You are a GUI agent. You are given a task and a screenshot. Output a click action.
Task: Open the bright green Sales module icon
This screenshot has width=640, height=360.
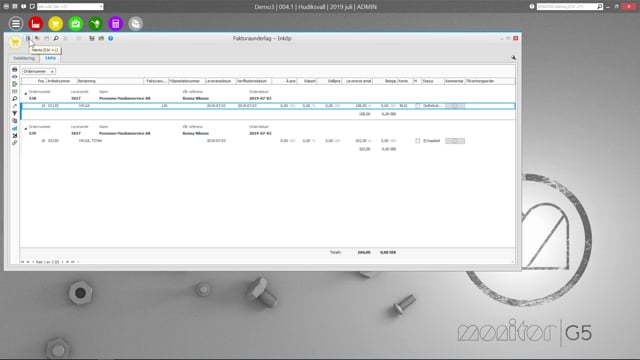pos(76,24)
